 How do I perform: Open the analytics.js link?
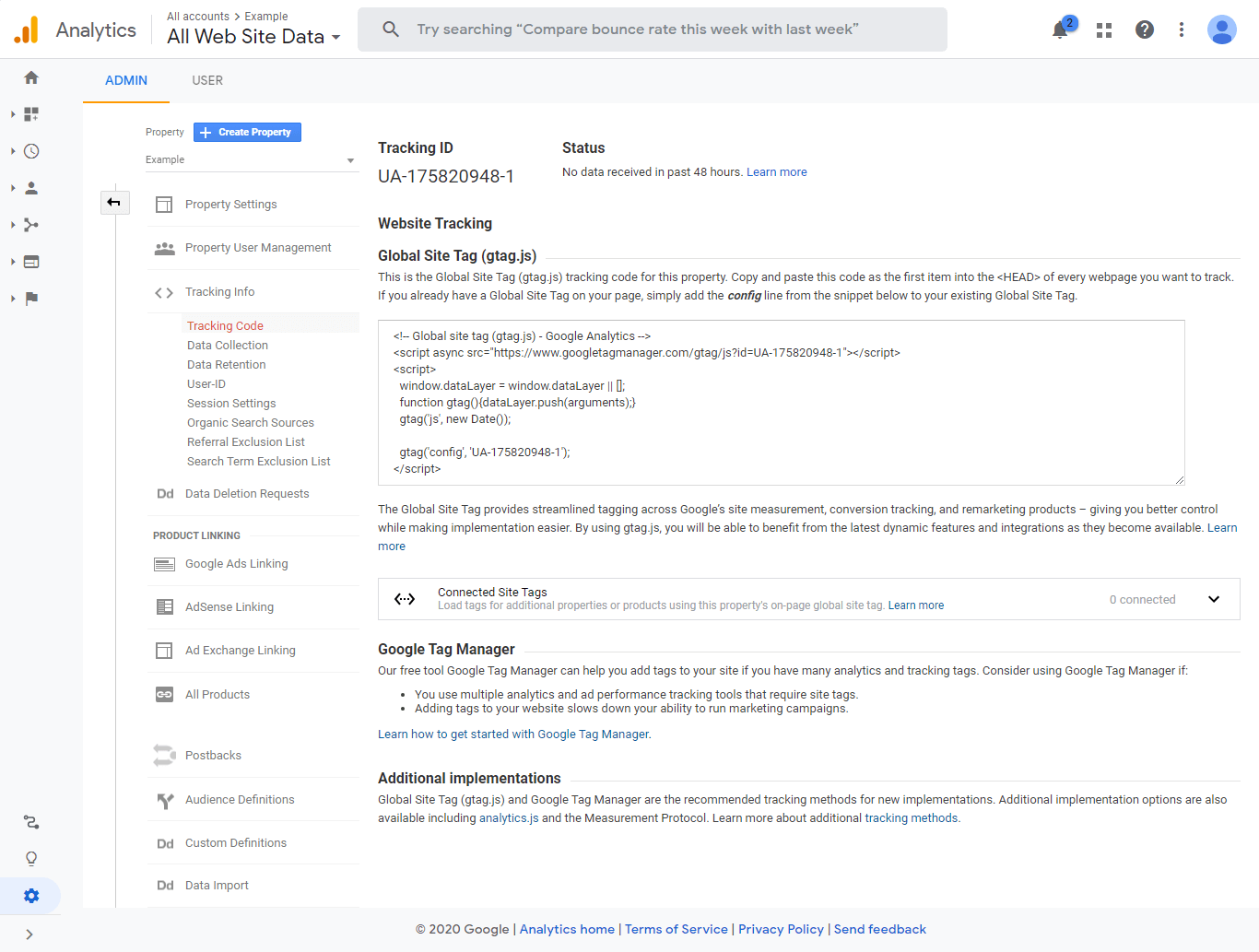pos(509,818)
